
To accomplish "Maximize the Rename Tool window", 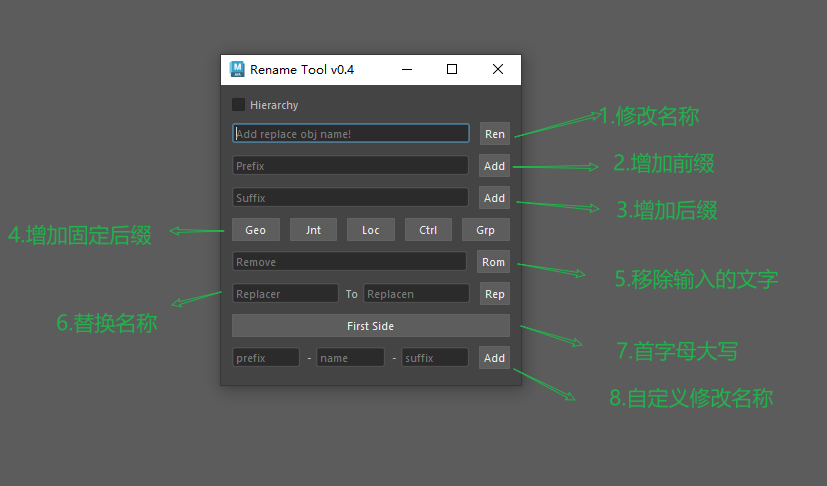I will point(452,69).
